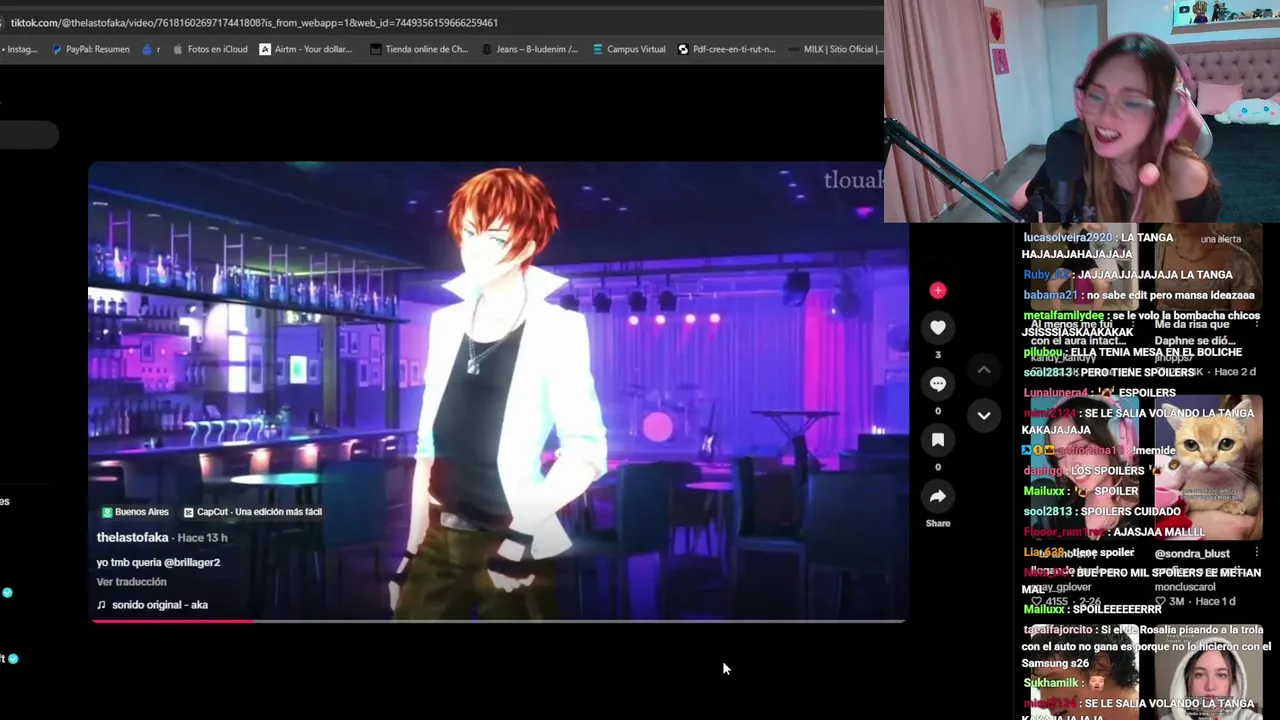Open three-dot menu beside 'Me da risa que'

tap(1257, 324)
